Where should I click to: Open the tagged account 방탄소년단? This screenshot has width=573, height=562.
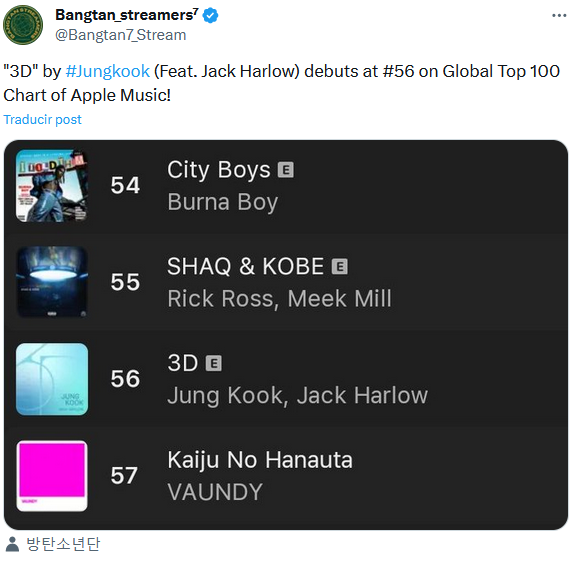point(63,544)
